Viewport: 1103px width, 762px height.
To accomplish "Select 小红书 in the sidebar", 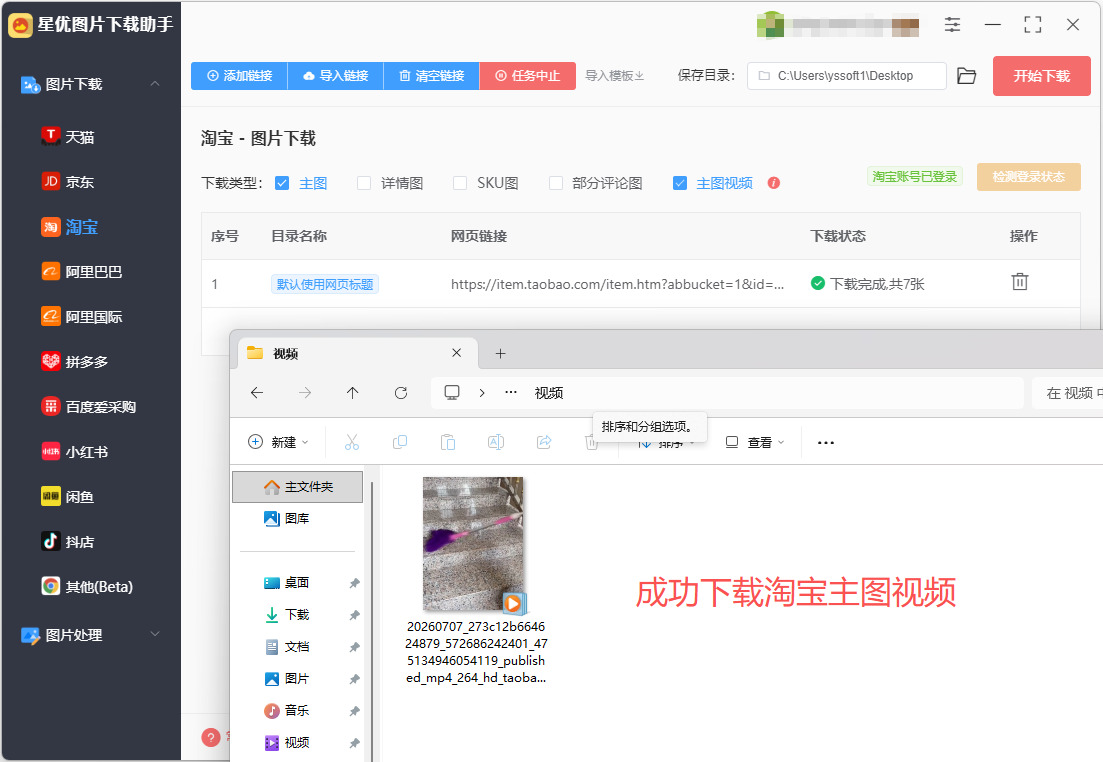I will [x=75, y=452].
